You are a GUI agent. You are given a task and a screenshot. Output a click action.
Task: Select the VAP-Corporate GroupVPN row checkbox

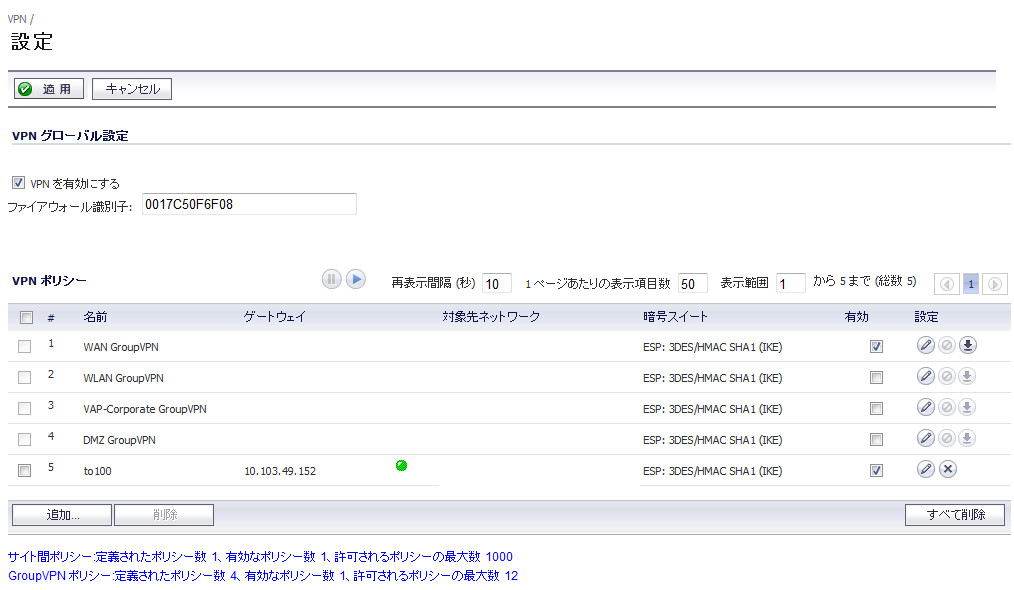click(x=25, y=409)
